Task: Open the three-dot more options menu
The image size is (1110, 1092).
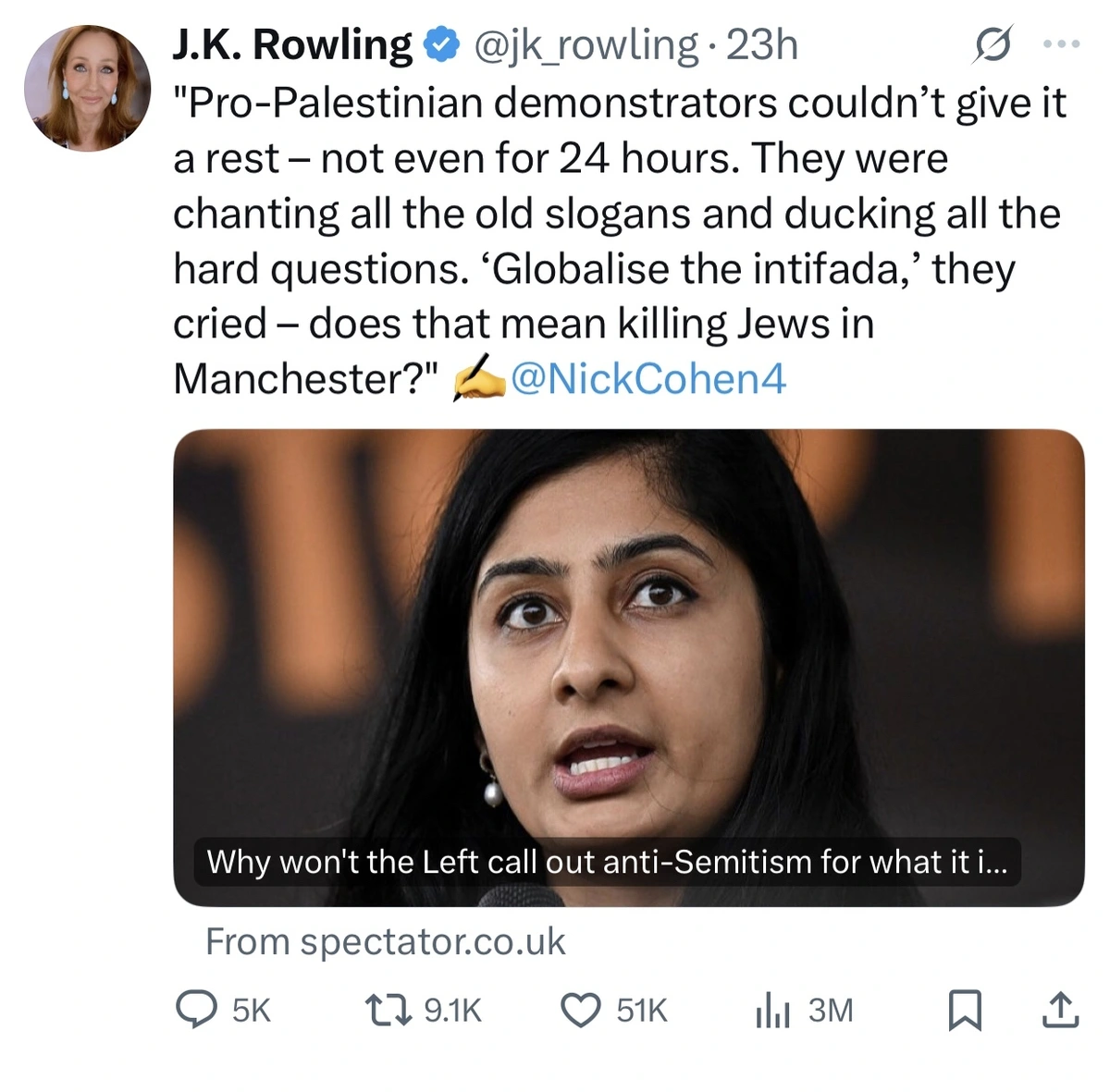Action: click(1061, 43)
